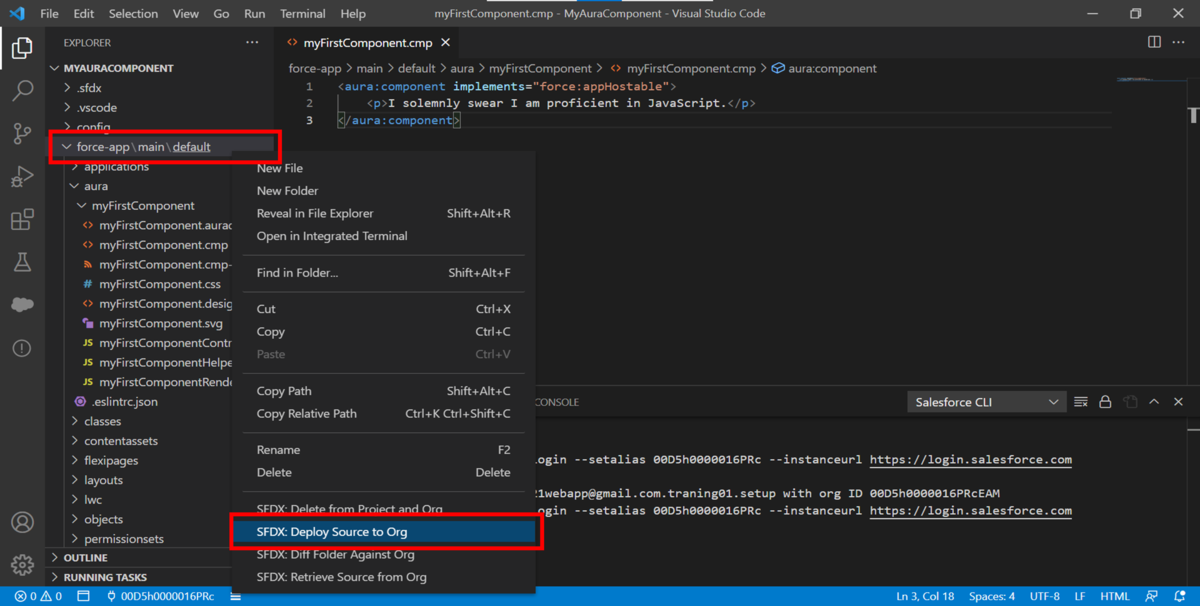Open the Manage gear icon

pyautogui.click(x=22, y=565)
